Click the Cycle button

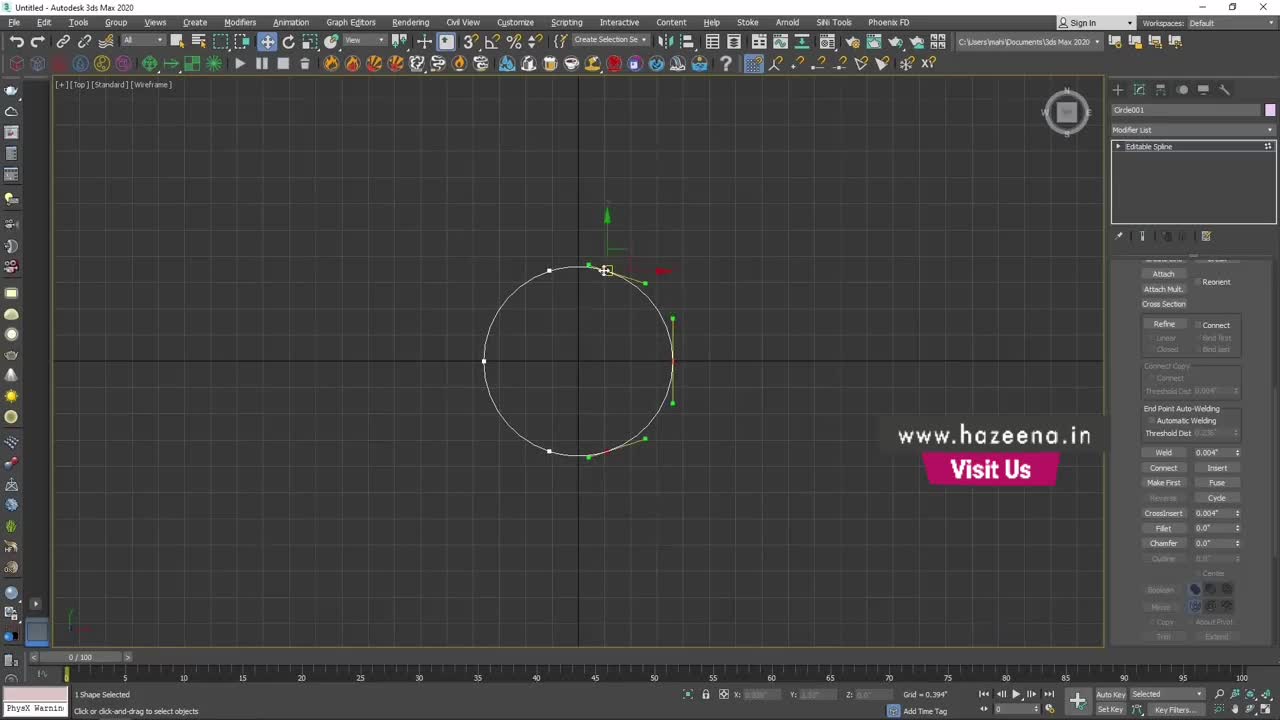click(x=1217, y=498)
